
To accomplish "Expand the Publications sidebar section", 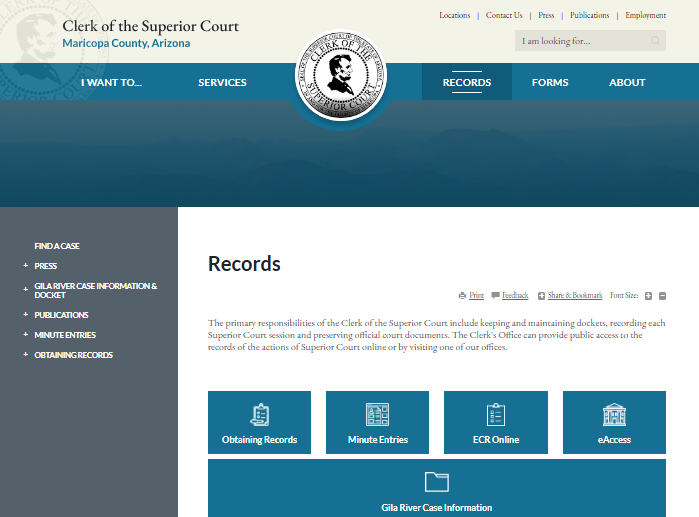I will click(25, 315).
